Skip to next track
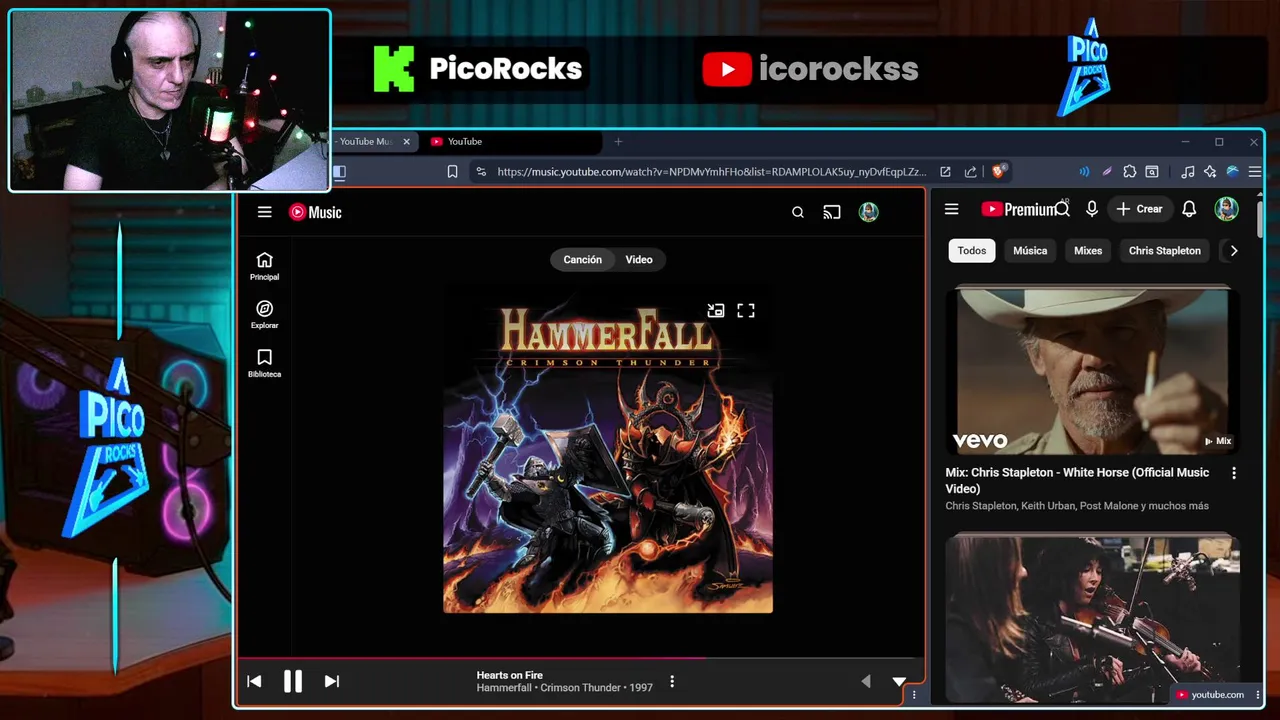Screen dimensions: 1280x720 click(332, 681)
